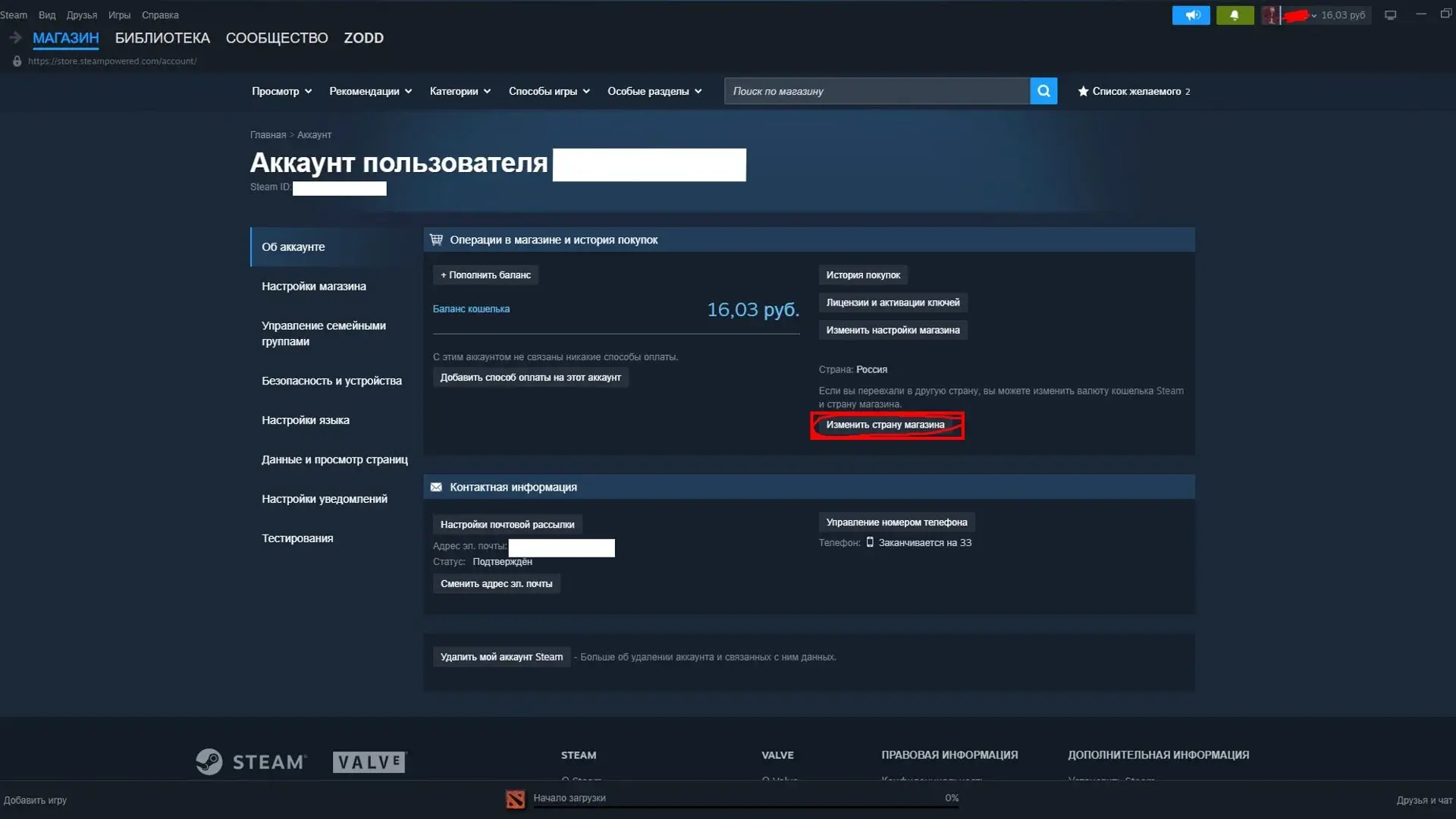Viewport: 1456px width, 819px height.
Task: Click the shopping cart section icon
Action: coord(436,240)
